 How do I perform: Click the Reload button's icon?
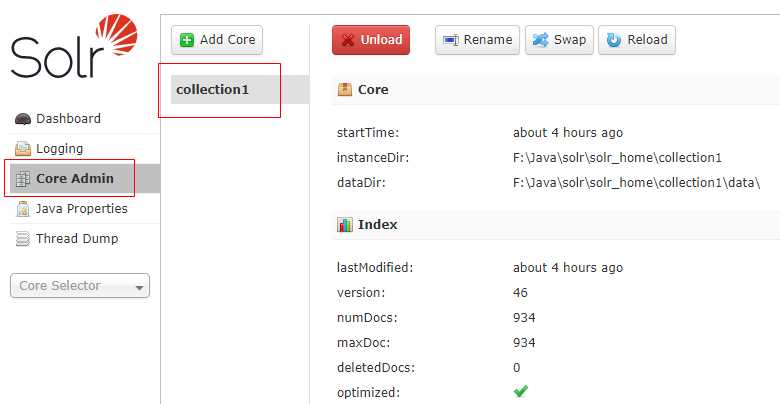[x=614, y=40]
